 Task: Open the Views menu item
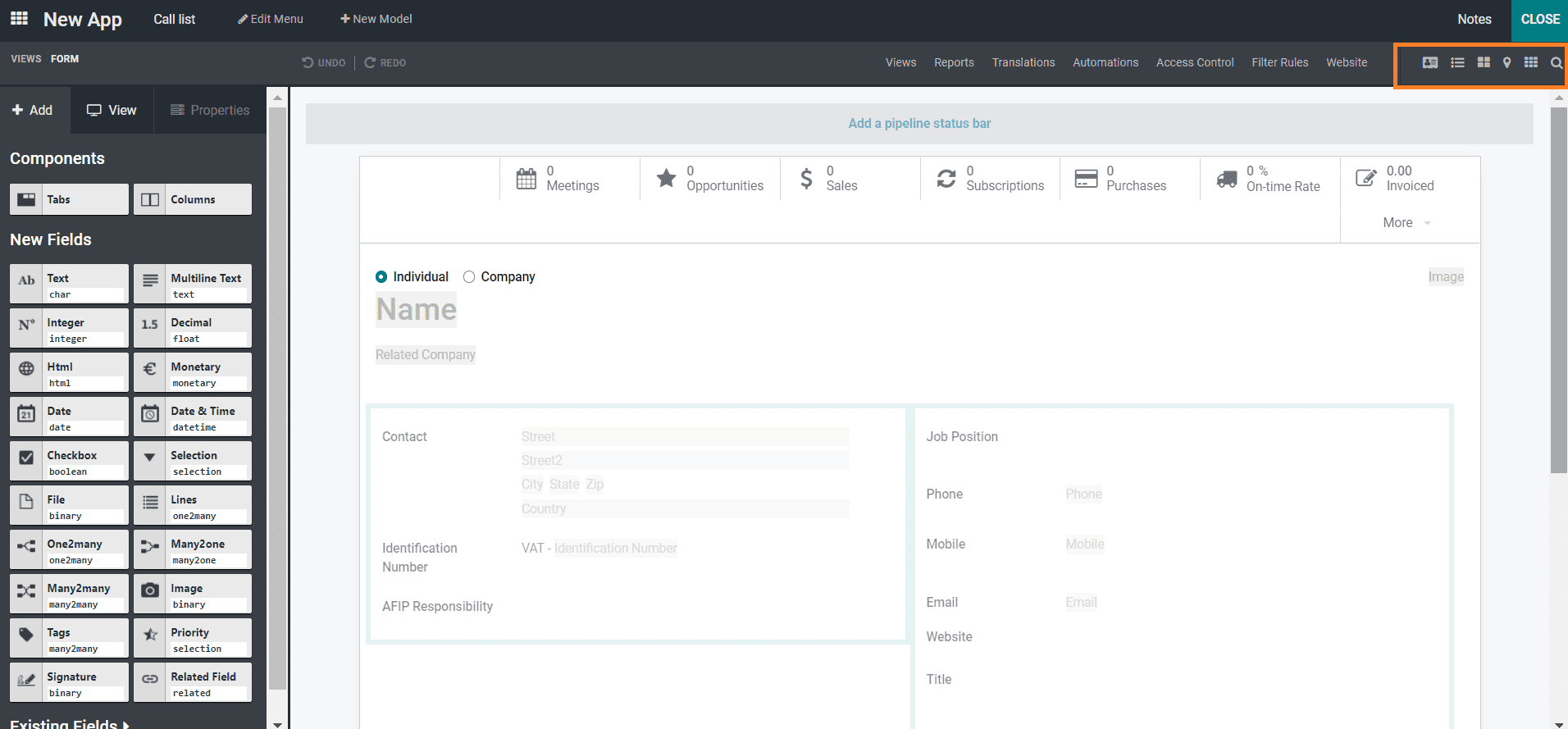point(900,62)
